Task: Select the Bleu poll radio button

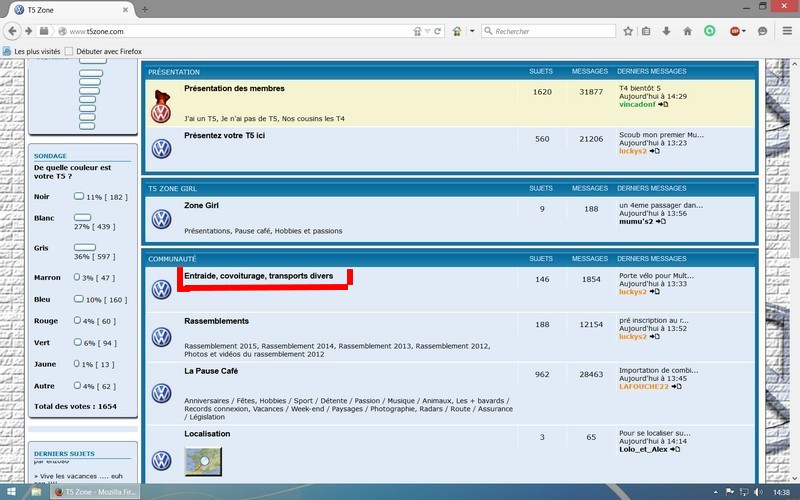Action: [x=79, y=298]
